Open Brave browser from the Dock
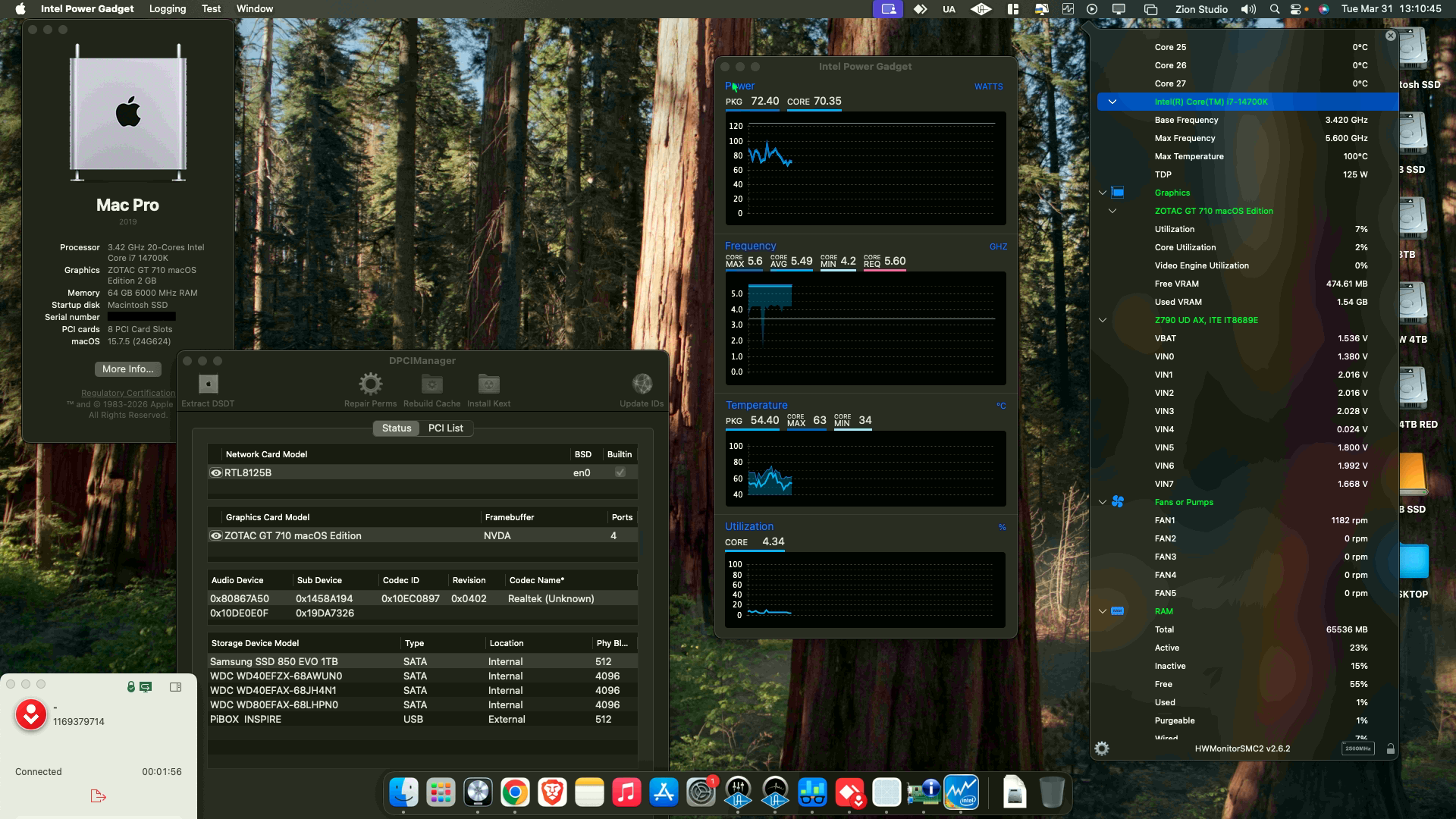Screen dimensions: 1456x819 coord(552,792)
